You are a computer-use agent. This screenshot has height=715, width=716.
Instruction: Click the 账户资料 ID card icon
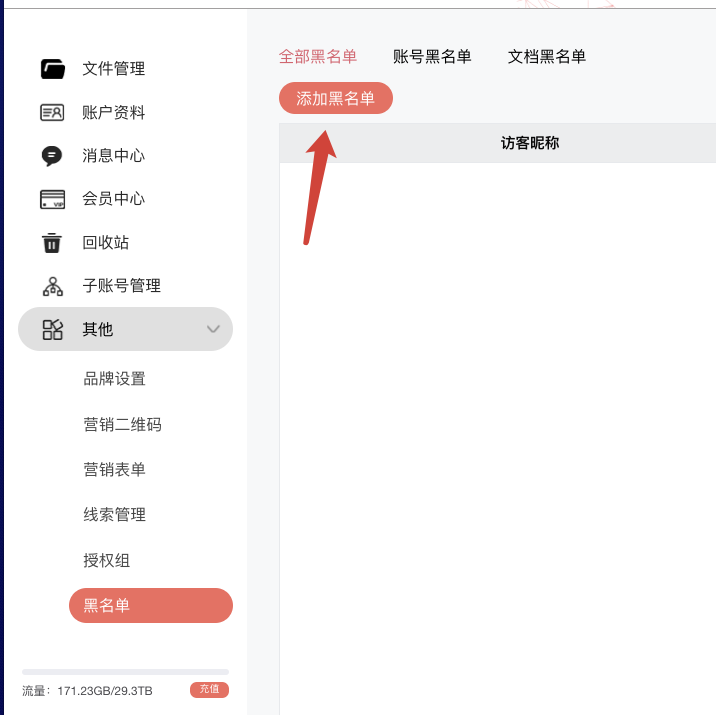(53, 112)
